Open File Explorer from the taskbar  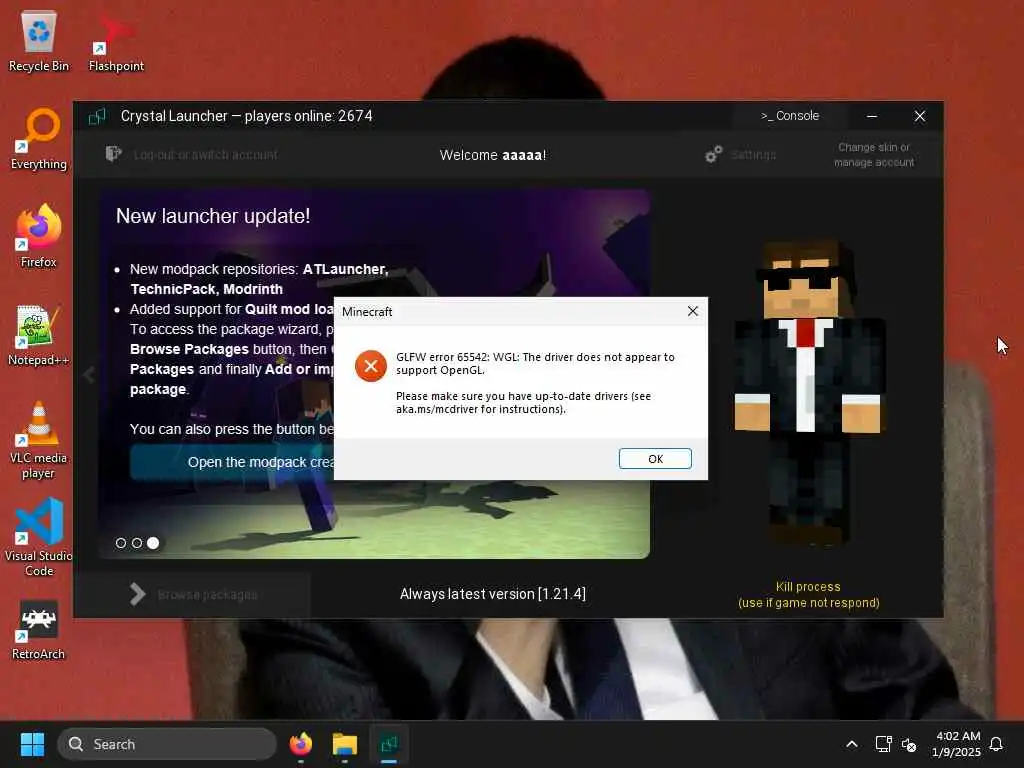point(344,744)
